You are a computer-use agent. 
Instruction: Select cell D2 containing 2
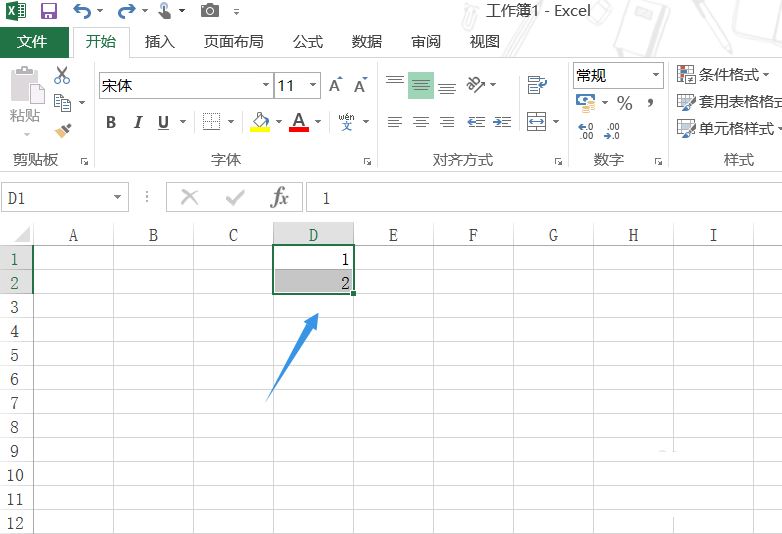(x=312, y=283)
